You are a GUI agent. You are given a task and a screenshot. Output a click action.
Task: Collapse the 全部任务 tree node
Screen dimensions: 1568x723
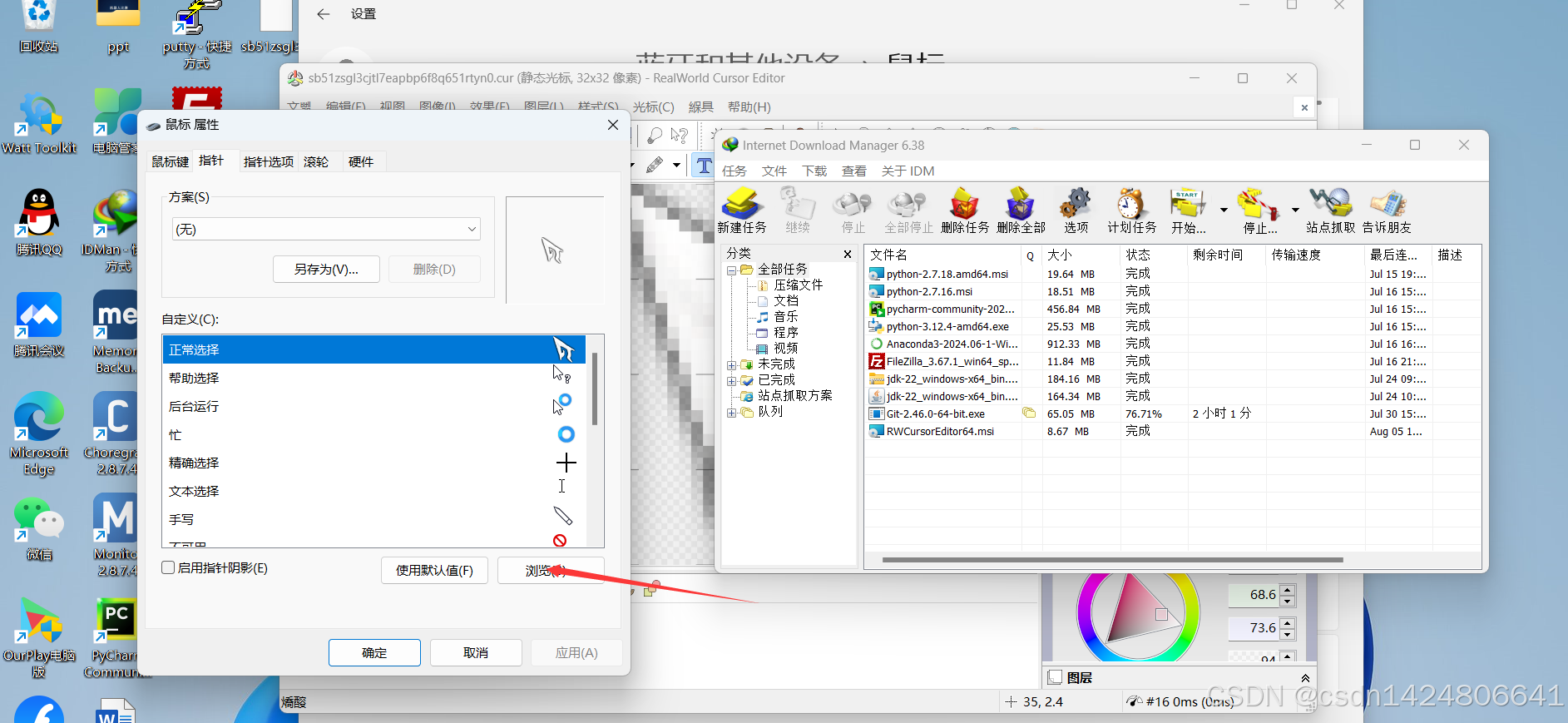tap(731, 270)
